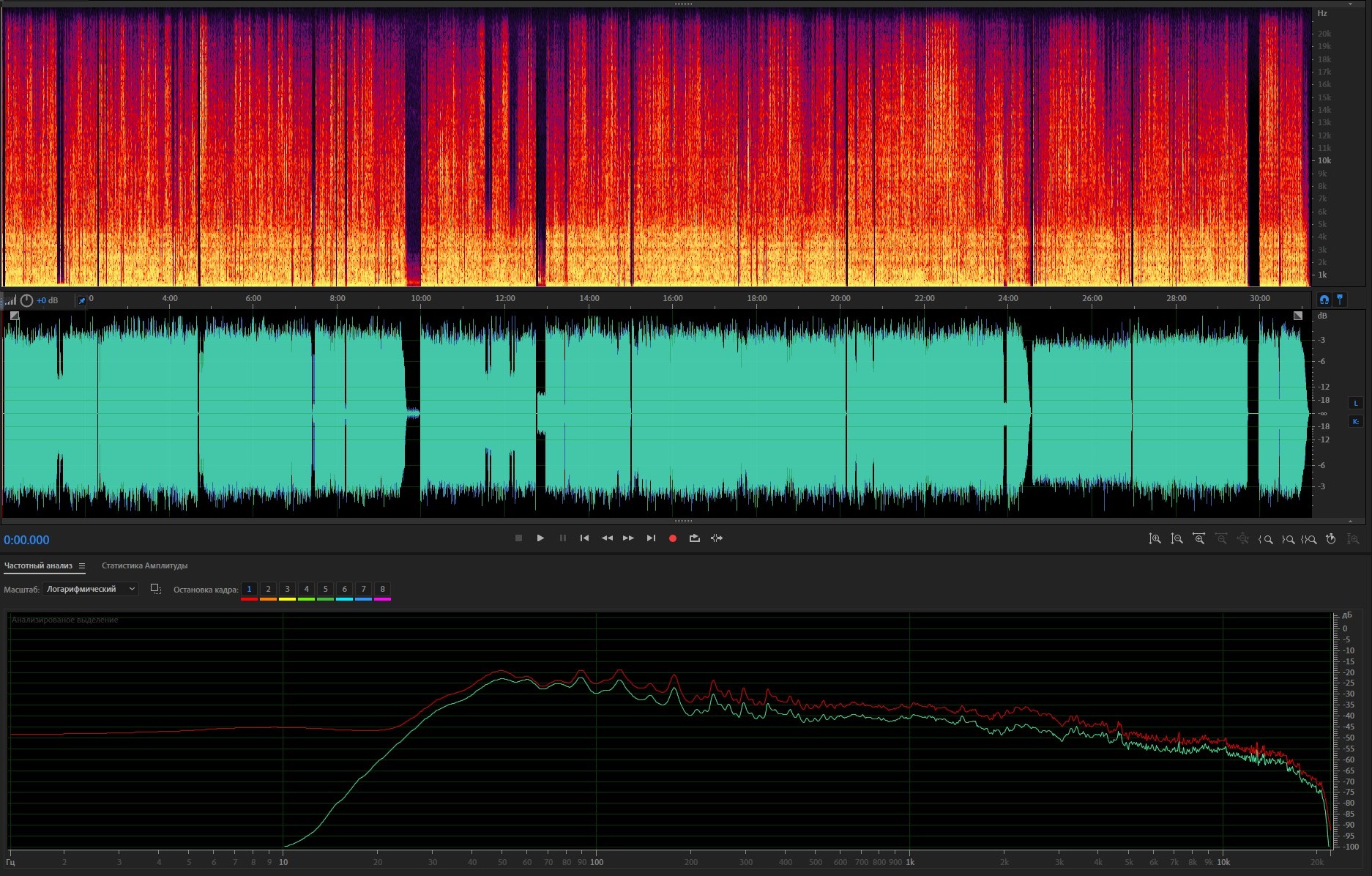Zoom in at in point icon
Screen dimensions: 1372x876
pyautogui.click(x=1265, y=539)
